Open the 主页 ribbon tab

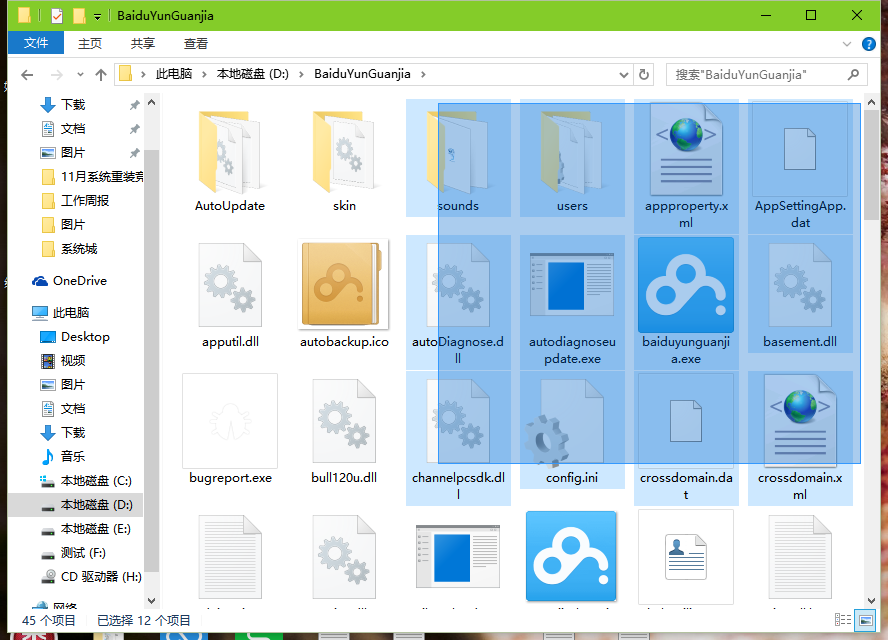89,43
